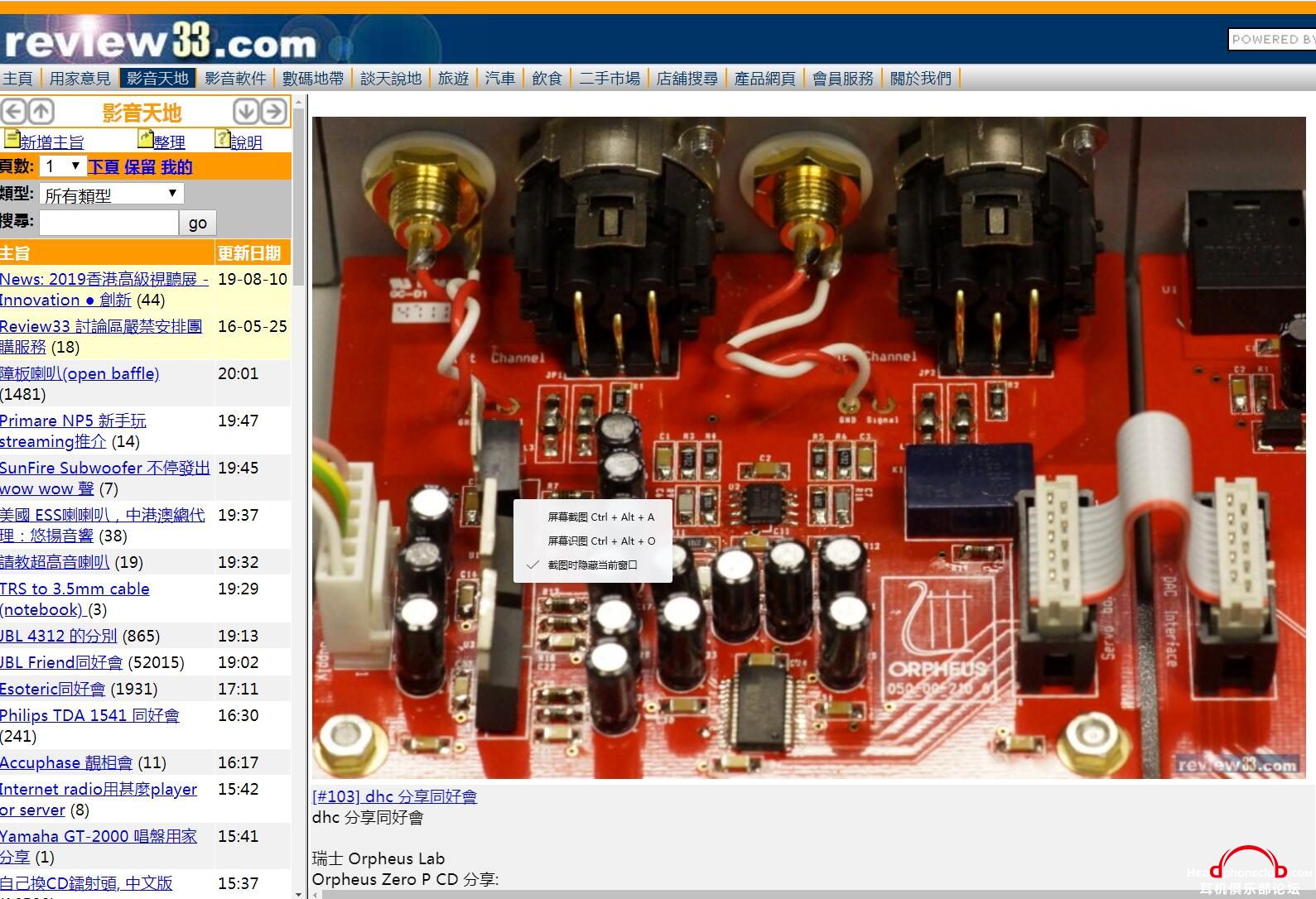The image size is (1316, 899).
Task: Open the 店舖搜尋 nav tab
Action: (687, 79)
